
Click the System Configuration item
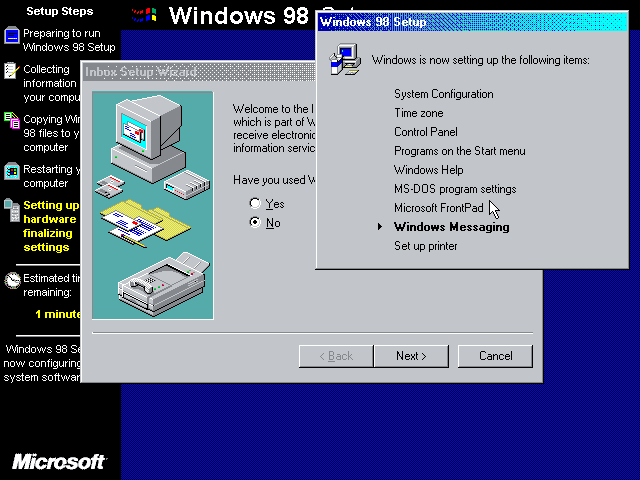pos(444,94)
